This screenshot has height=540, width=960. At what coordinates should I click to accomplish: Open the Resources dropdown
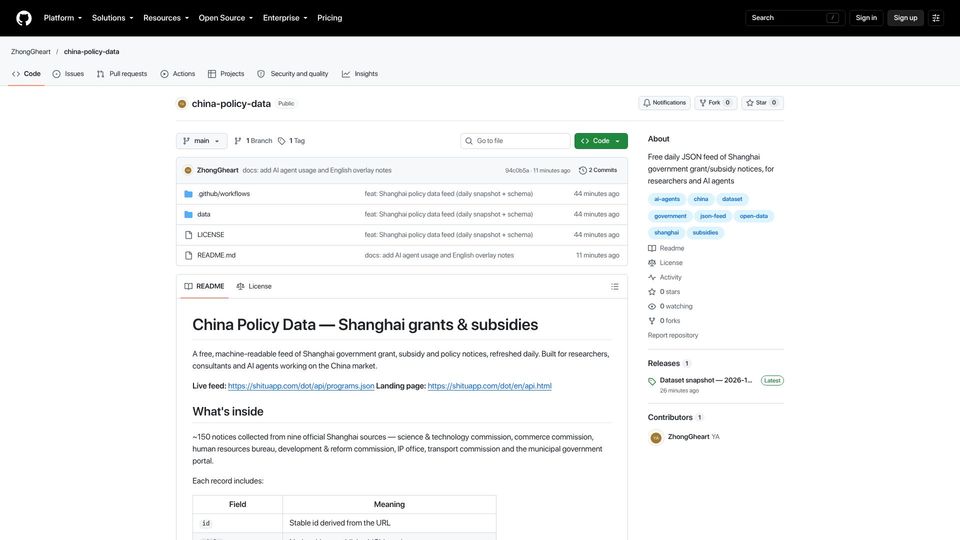[x=166, y=18]
